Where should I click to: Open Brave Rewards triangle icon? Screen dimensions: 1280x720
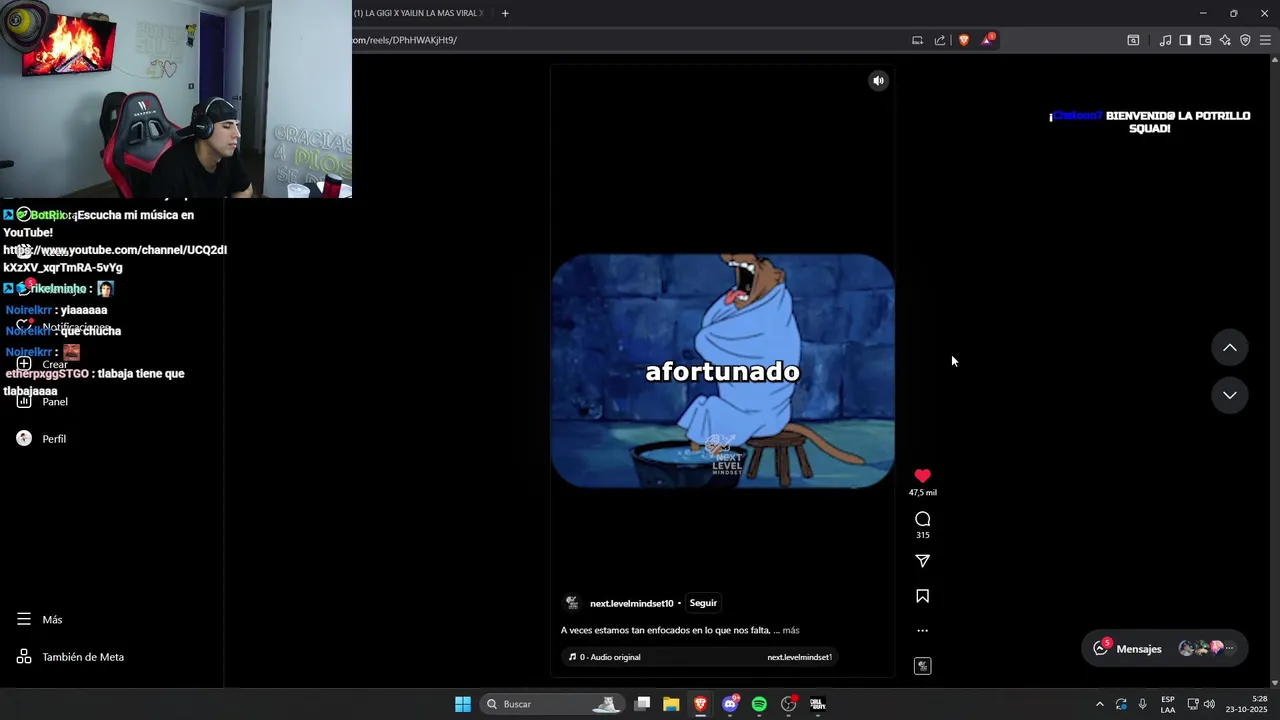[988, 40]
